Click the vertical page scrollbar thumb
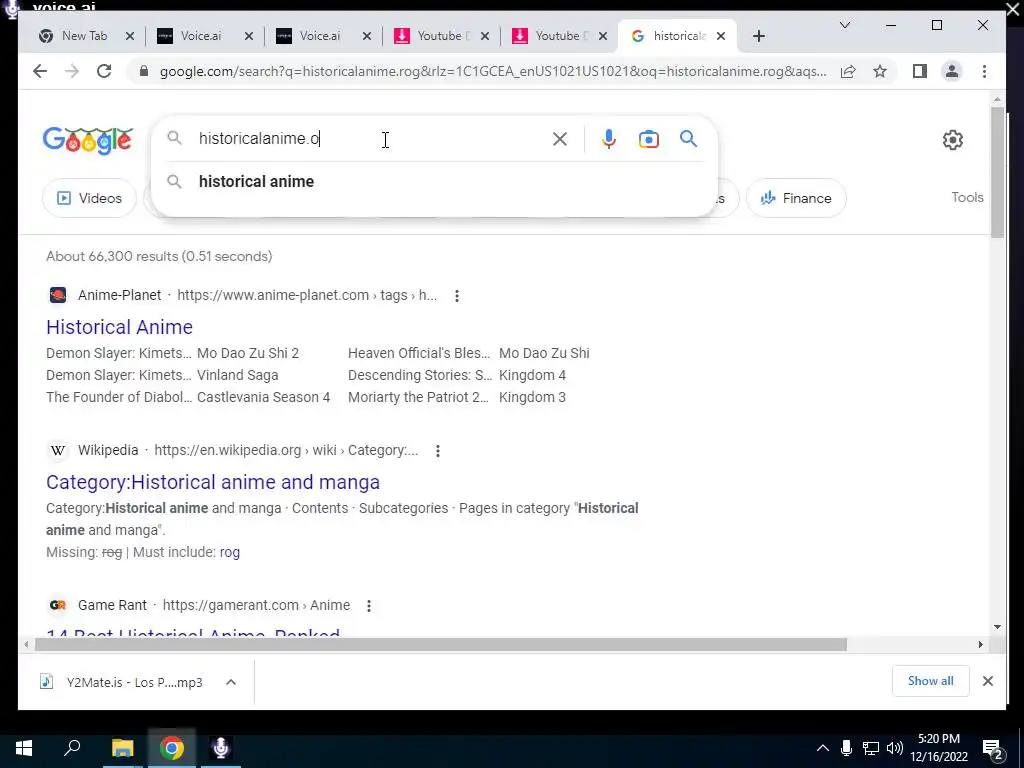Viewport: 1024px width, 768px height. (997, 173)
